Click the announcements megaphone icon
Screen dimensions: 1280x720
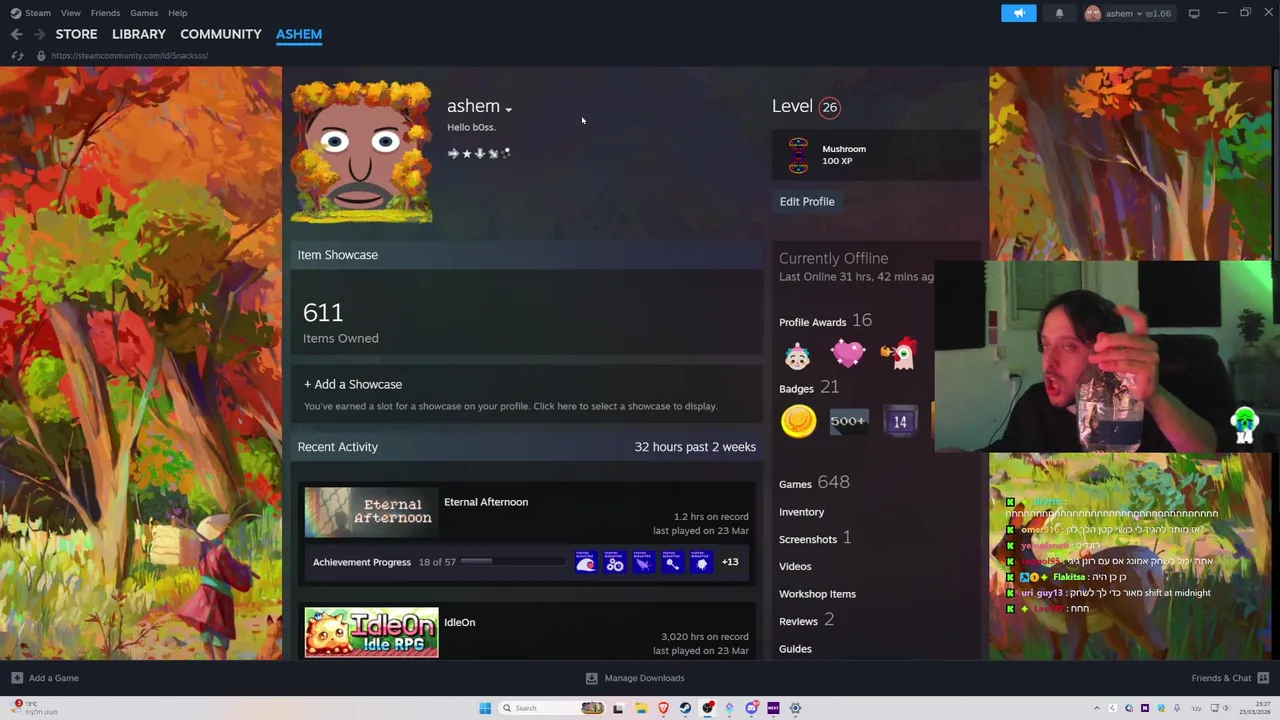point(1019,13)
